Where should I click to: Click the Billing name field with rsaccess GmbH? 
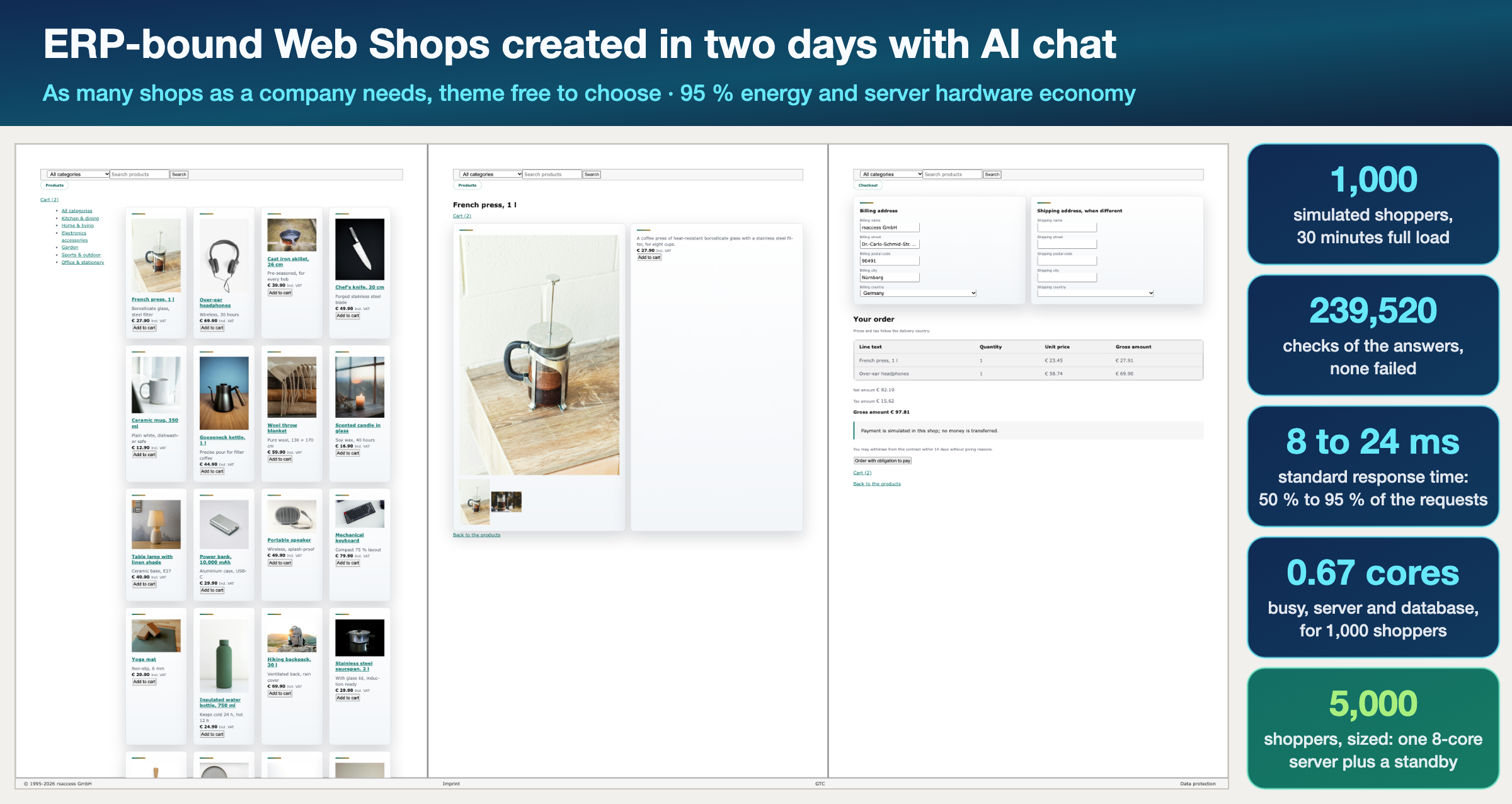(x=890, y=227)
